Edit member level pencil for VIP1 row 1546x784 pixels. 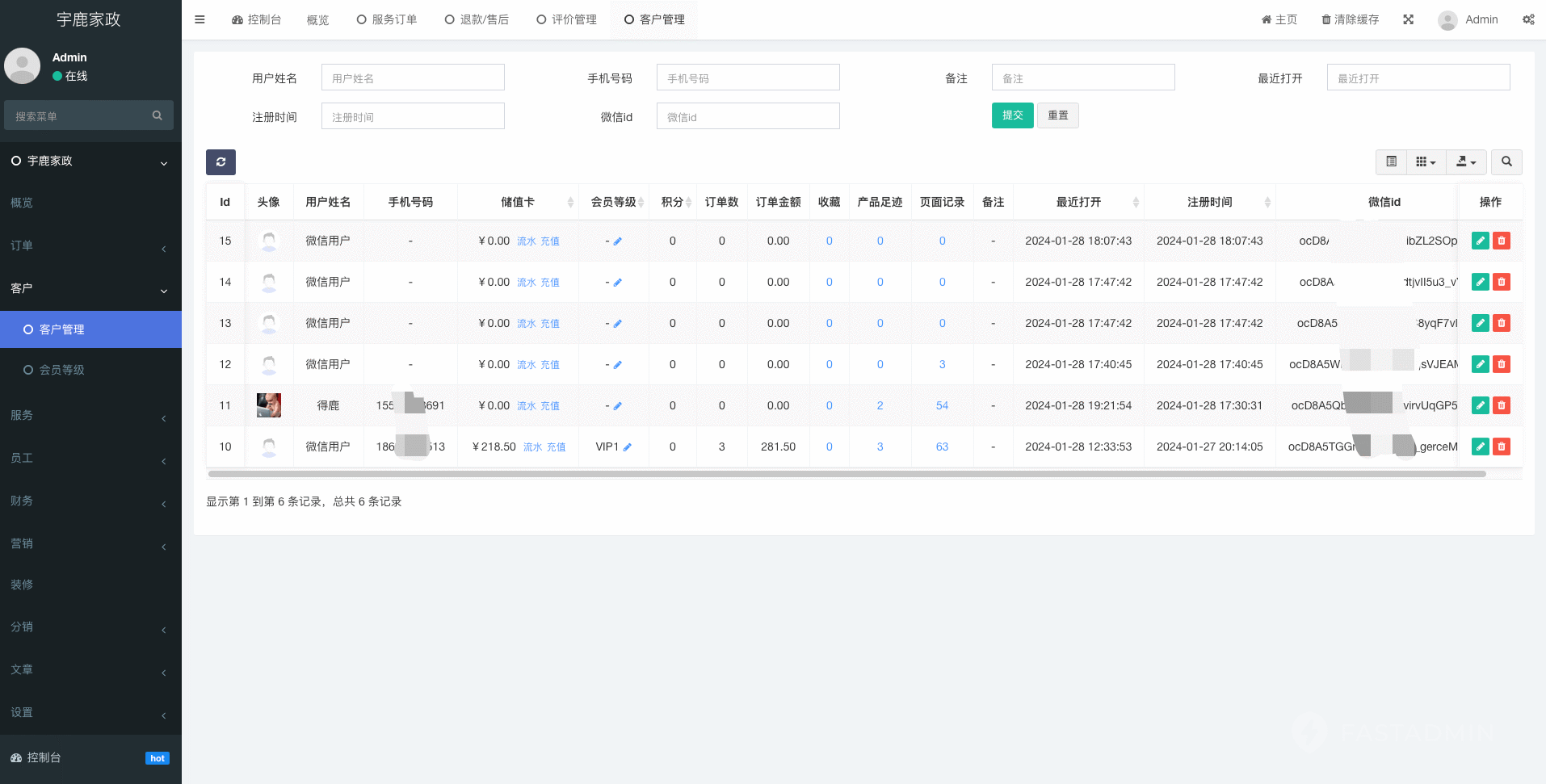tap(628, 447)
